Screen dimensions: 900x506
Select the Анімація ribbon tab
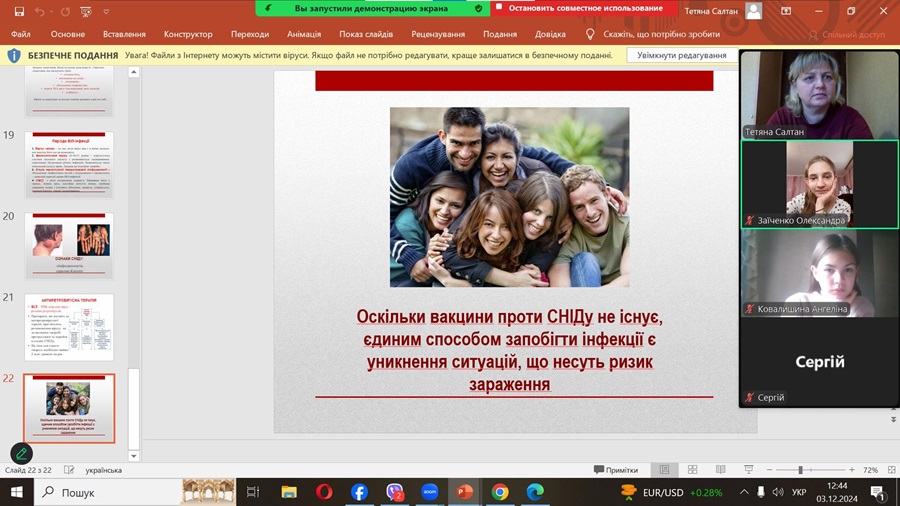click(x=304, y=34)
